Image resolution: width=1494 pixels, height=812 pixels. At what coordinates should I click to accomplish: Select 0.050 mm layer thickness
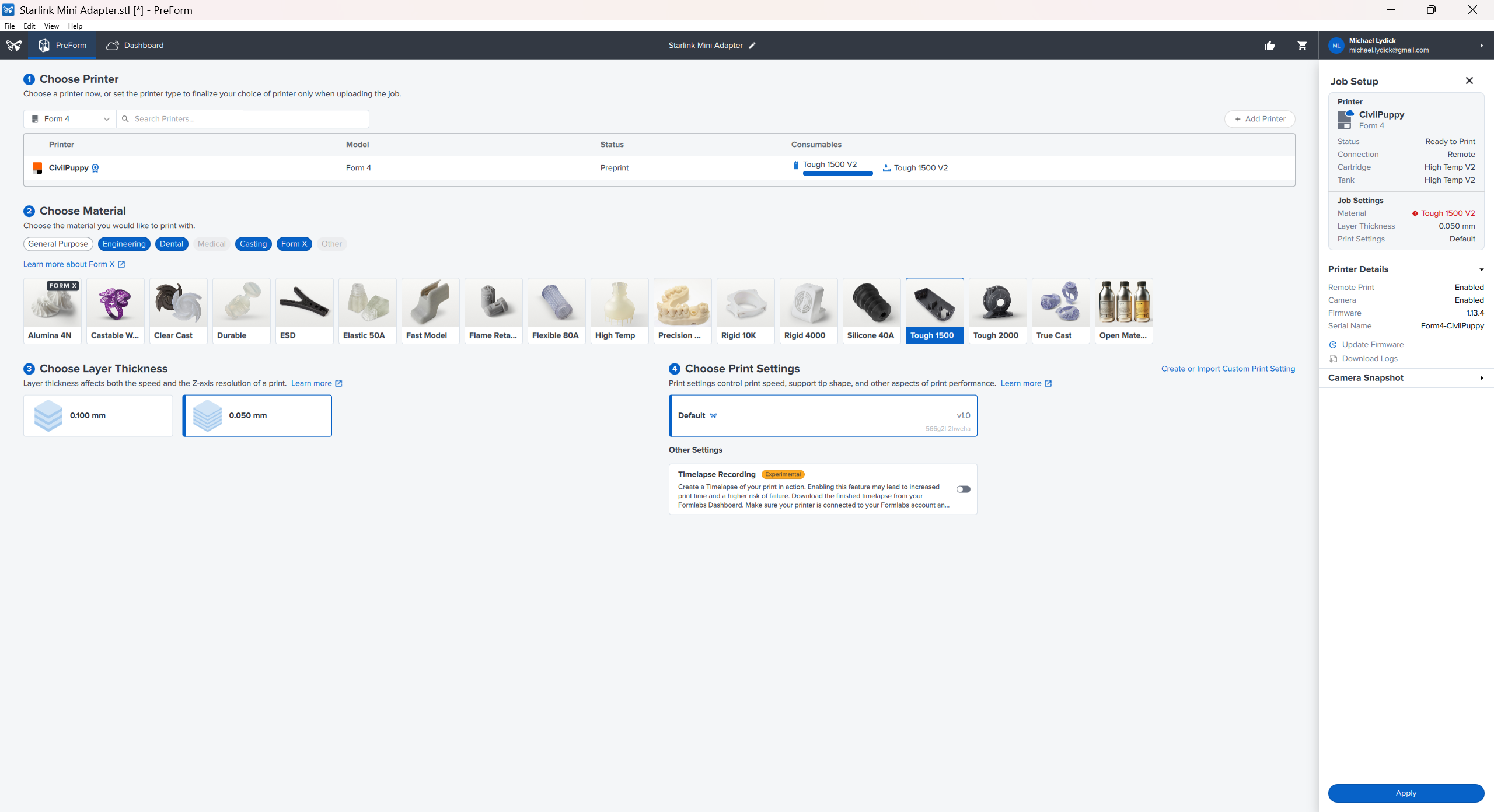[257, 416]
